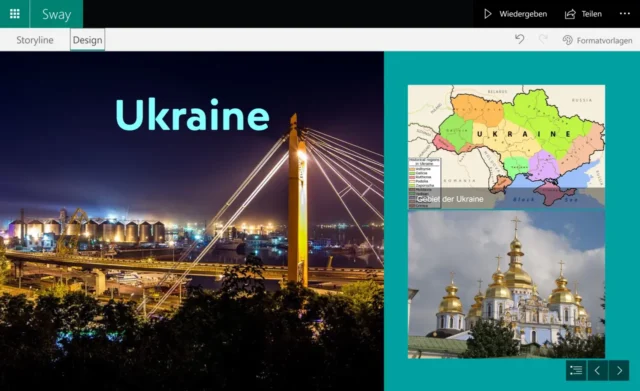Click the caption Gebiet der Ukraine
This screenshot has height=391, width=640.
tap(450, 199)
